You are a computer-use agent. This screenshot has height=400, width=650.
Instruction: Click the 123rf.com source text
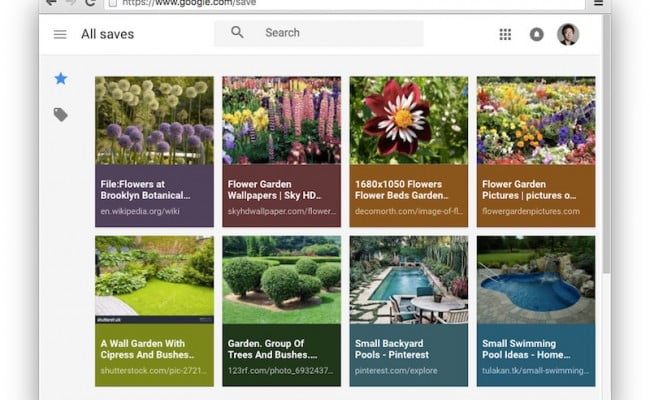pos(280,371)
